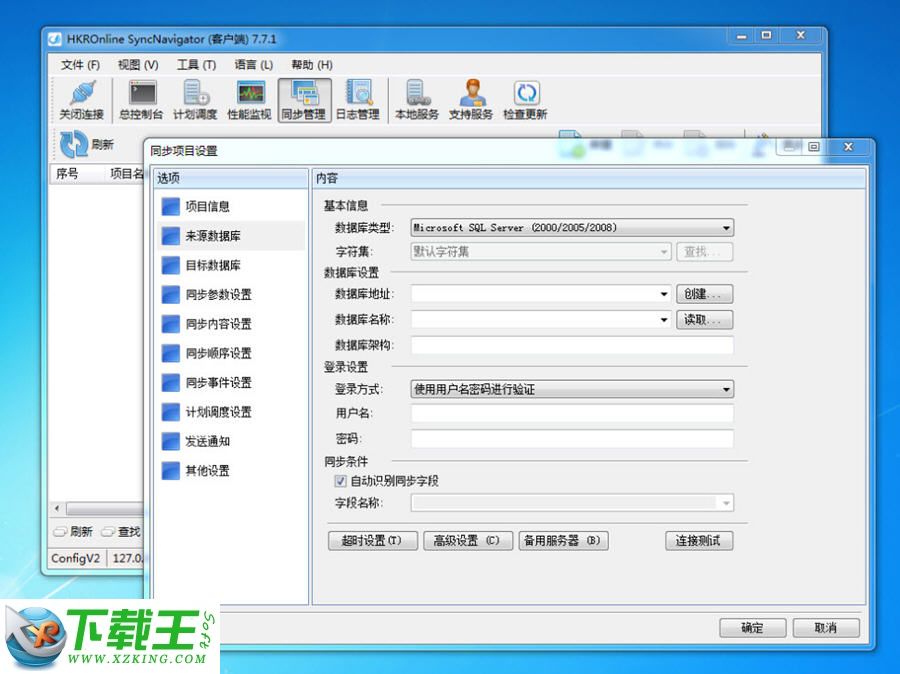The image size is (900, 674).
Task: Open the 帮助 (H) menu
Action: click(312, 65)
